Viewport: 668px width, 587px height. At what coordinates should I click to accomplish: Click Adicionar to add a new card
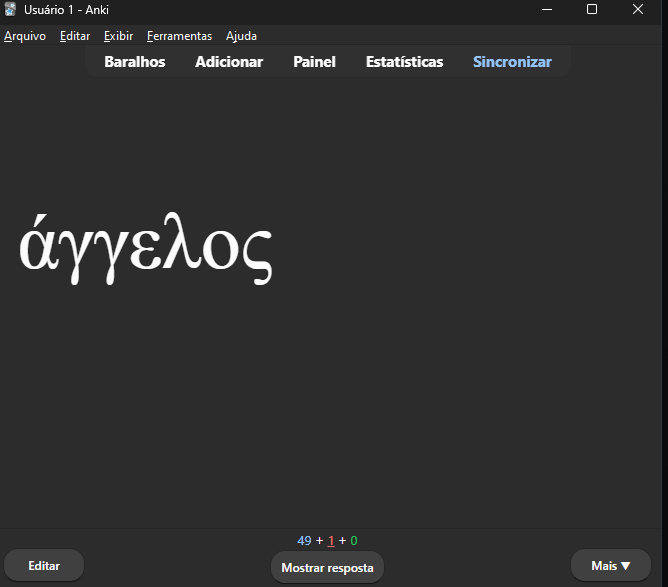[229, 62]
